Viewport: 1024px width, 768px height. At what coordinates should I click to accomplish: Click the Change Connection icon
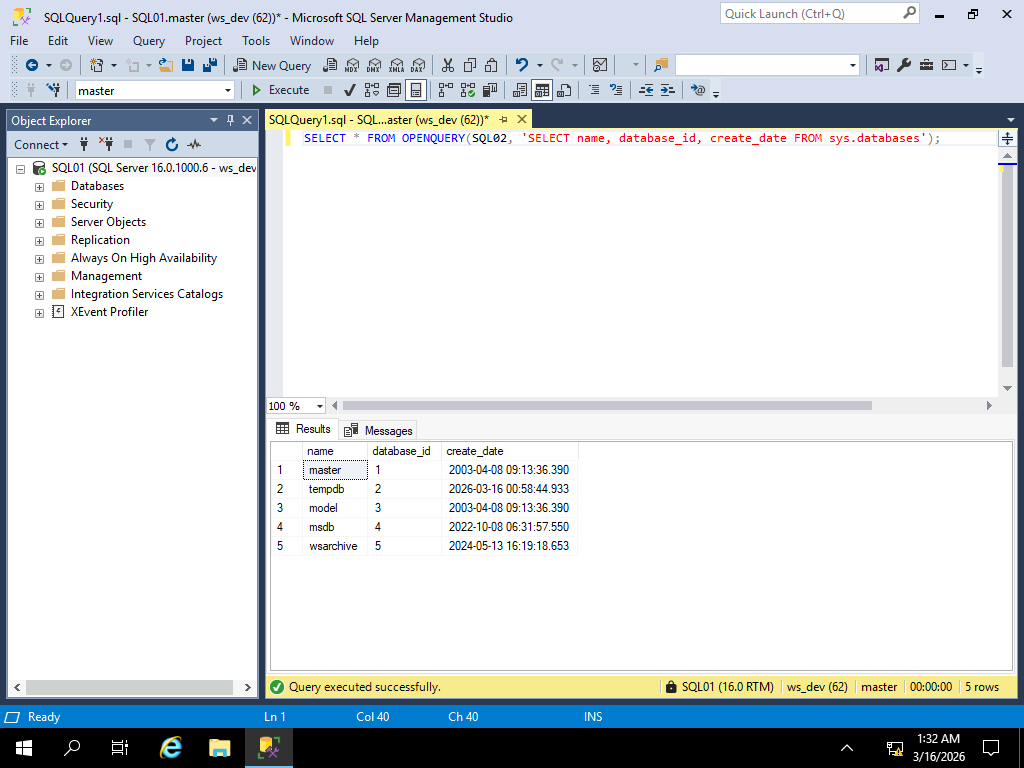(54, 90)
